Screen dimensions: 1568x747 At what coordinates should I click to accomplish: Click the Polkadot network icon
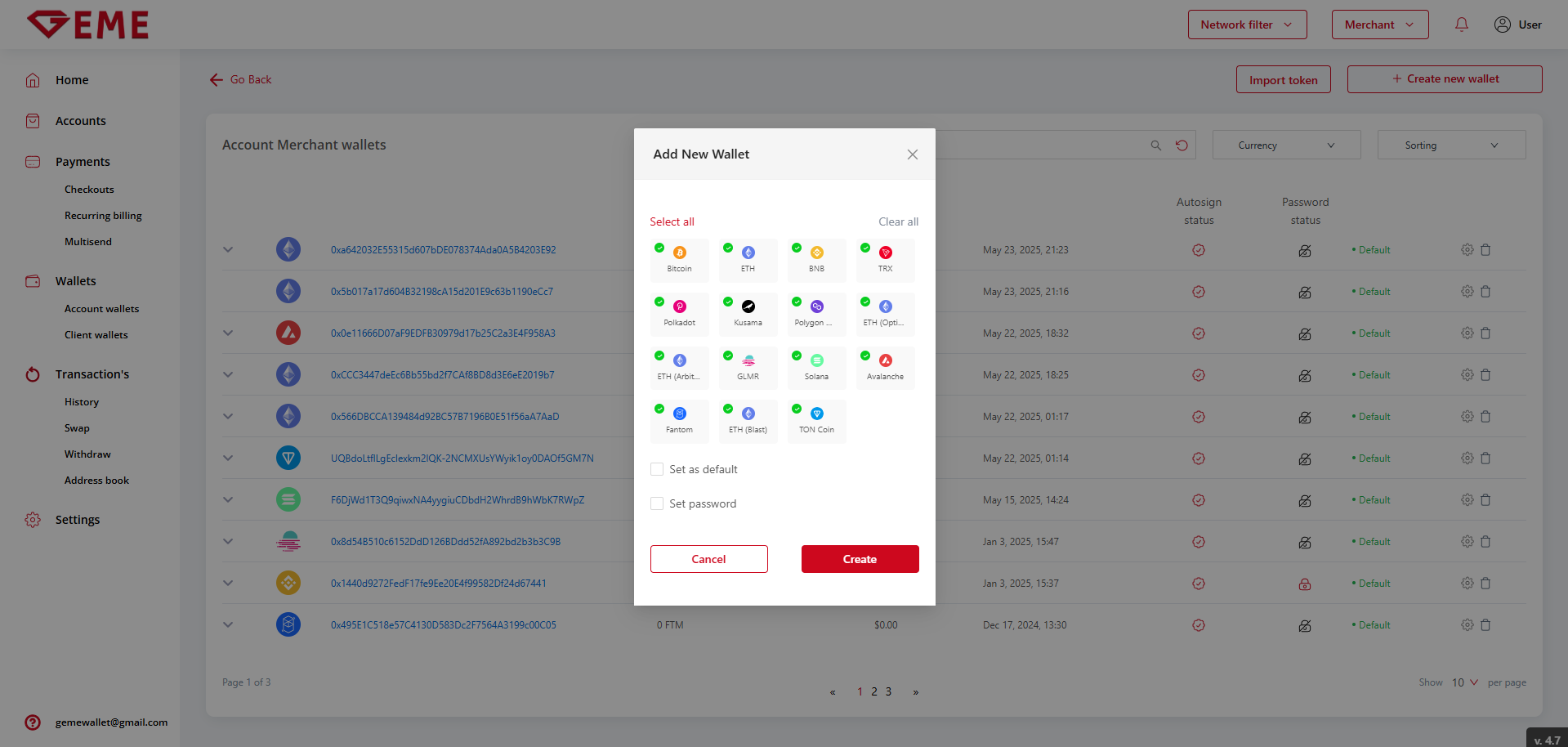pos(679,307)
